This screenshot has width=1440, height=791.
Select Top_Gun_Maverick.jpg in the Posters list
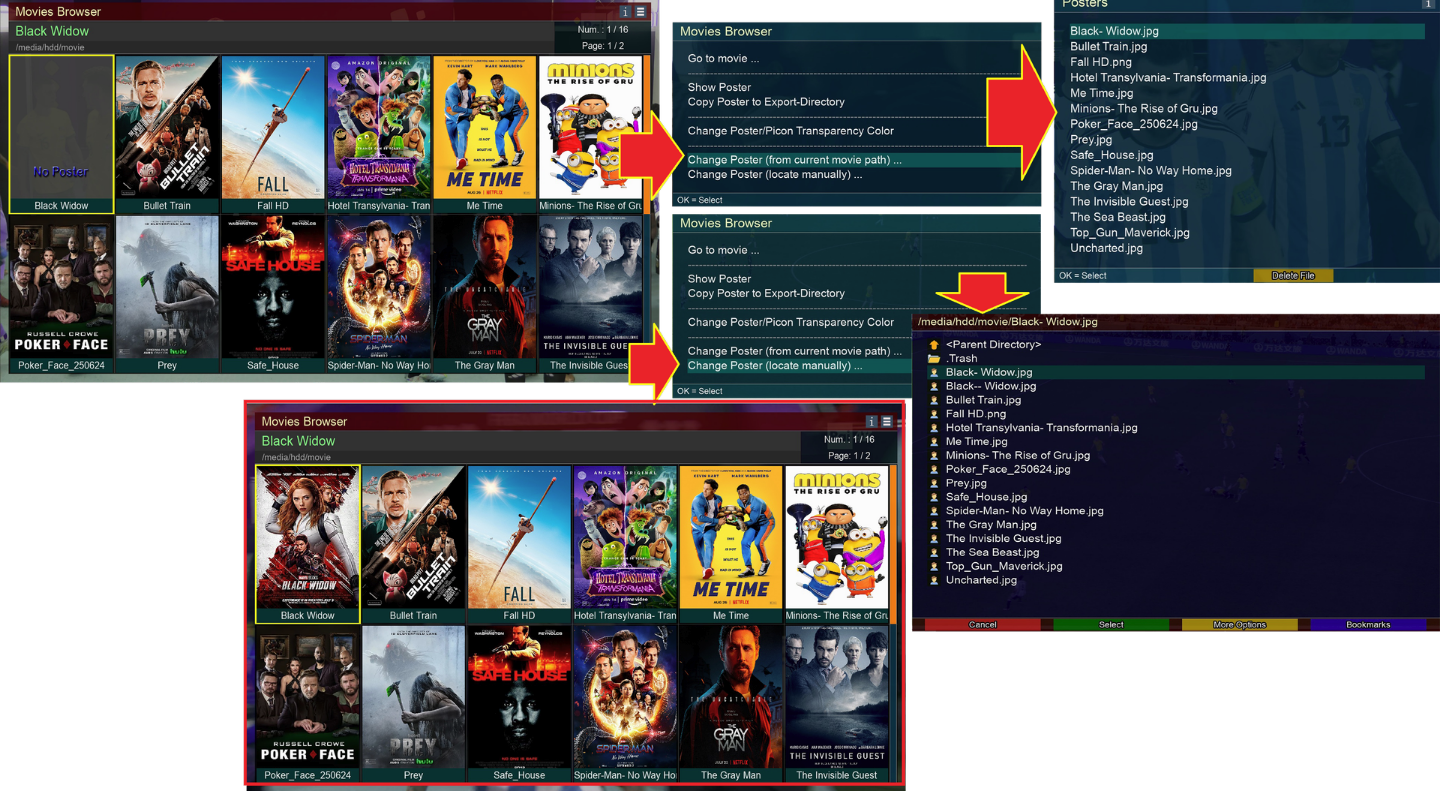click(x=1130, y=233)
